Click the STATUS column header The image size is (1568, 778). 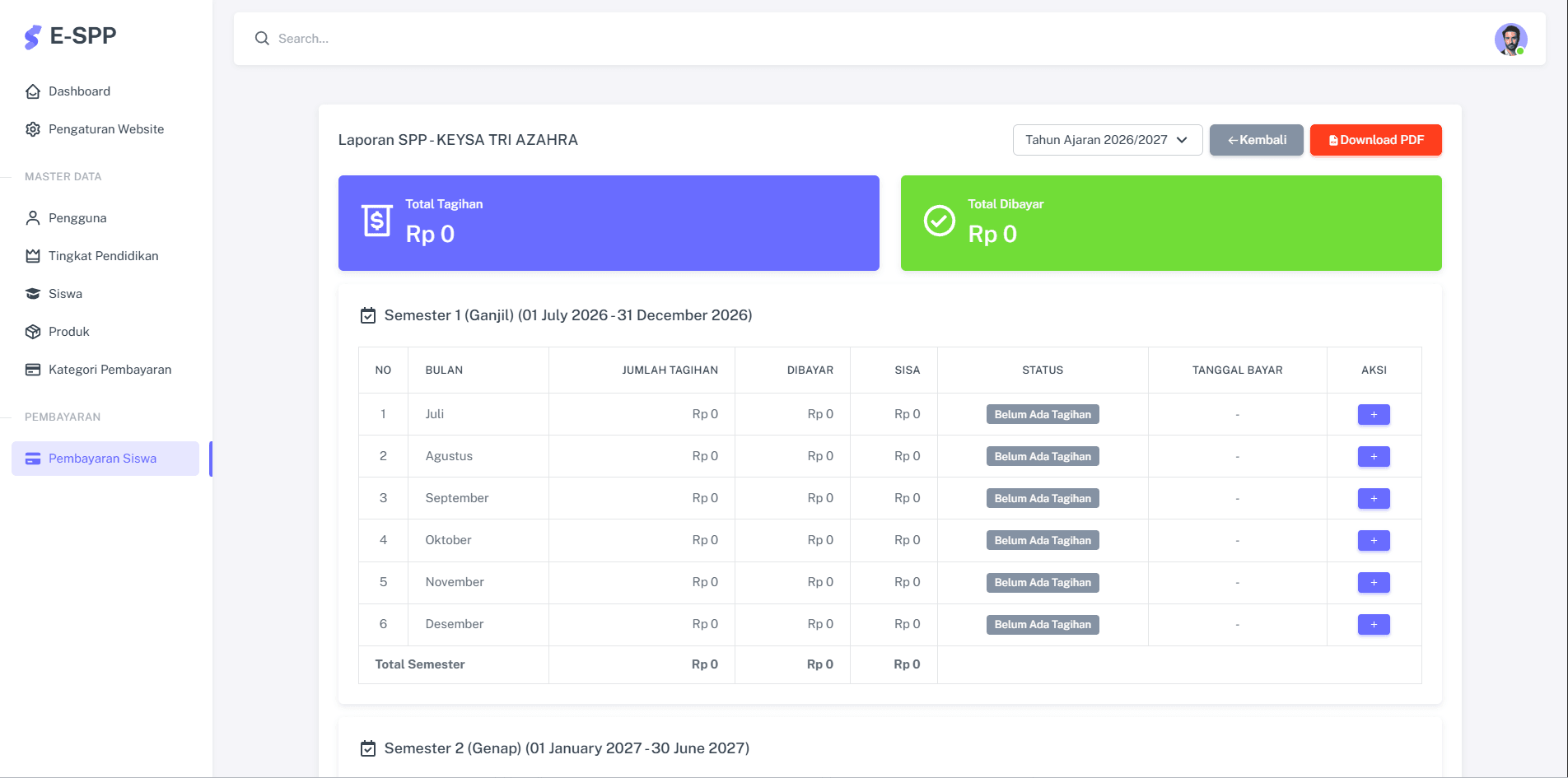1043,370
